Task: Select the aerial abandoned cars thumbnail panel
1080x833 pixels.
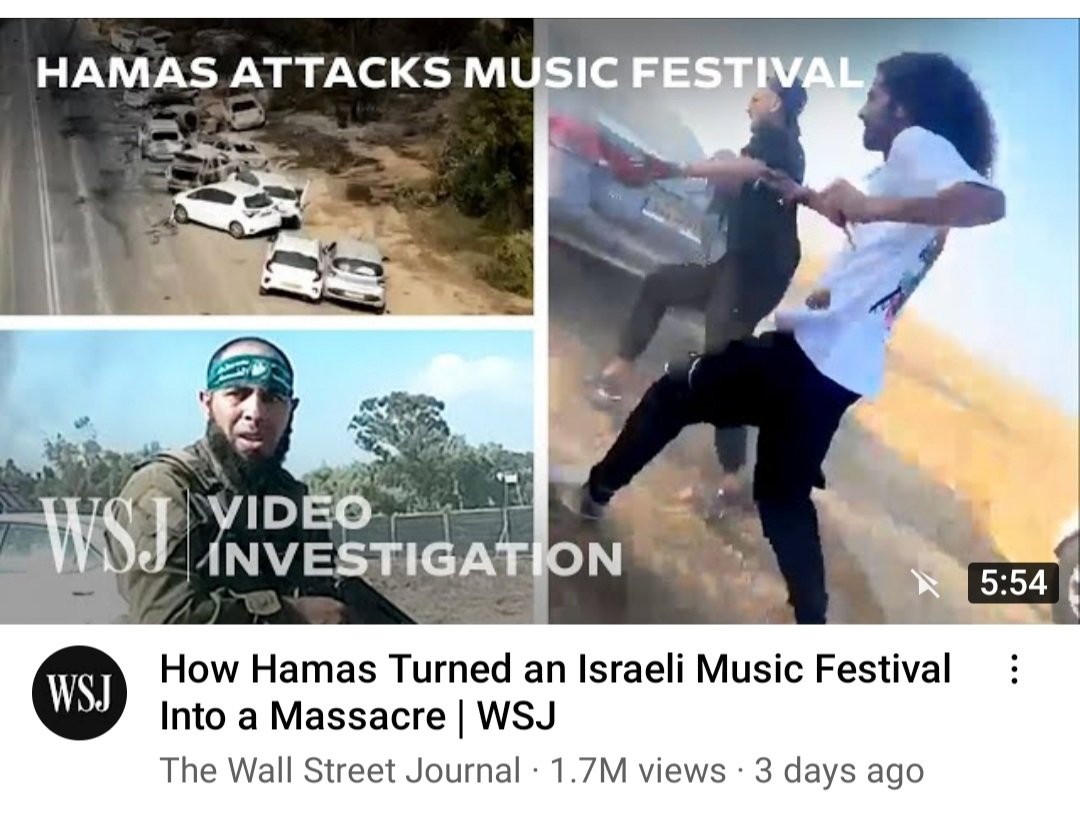Action: coord(267,167)
